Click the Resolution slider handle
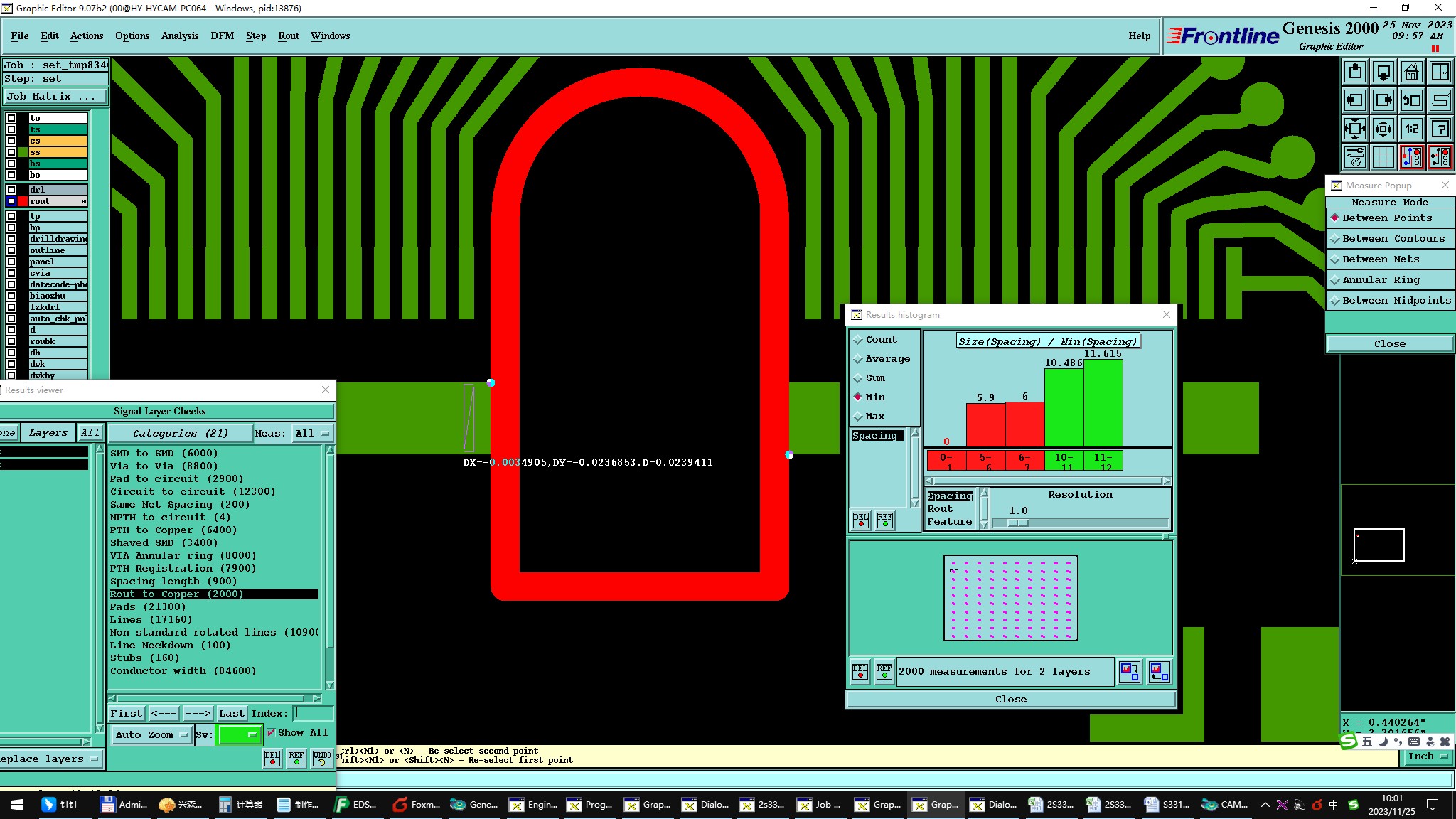 (1017, 523)
